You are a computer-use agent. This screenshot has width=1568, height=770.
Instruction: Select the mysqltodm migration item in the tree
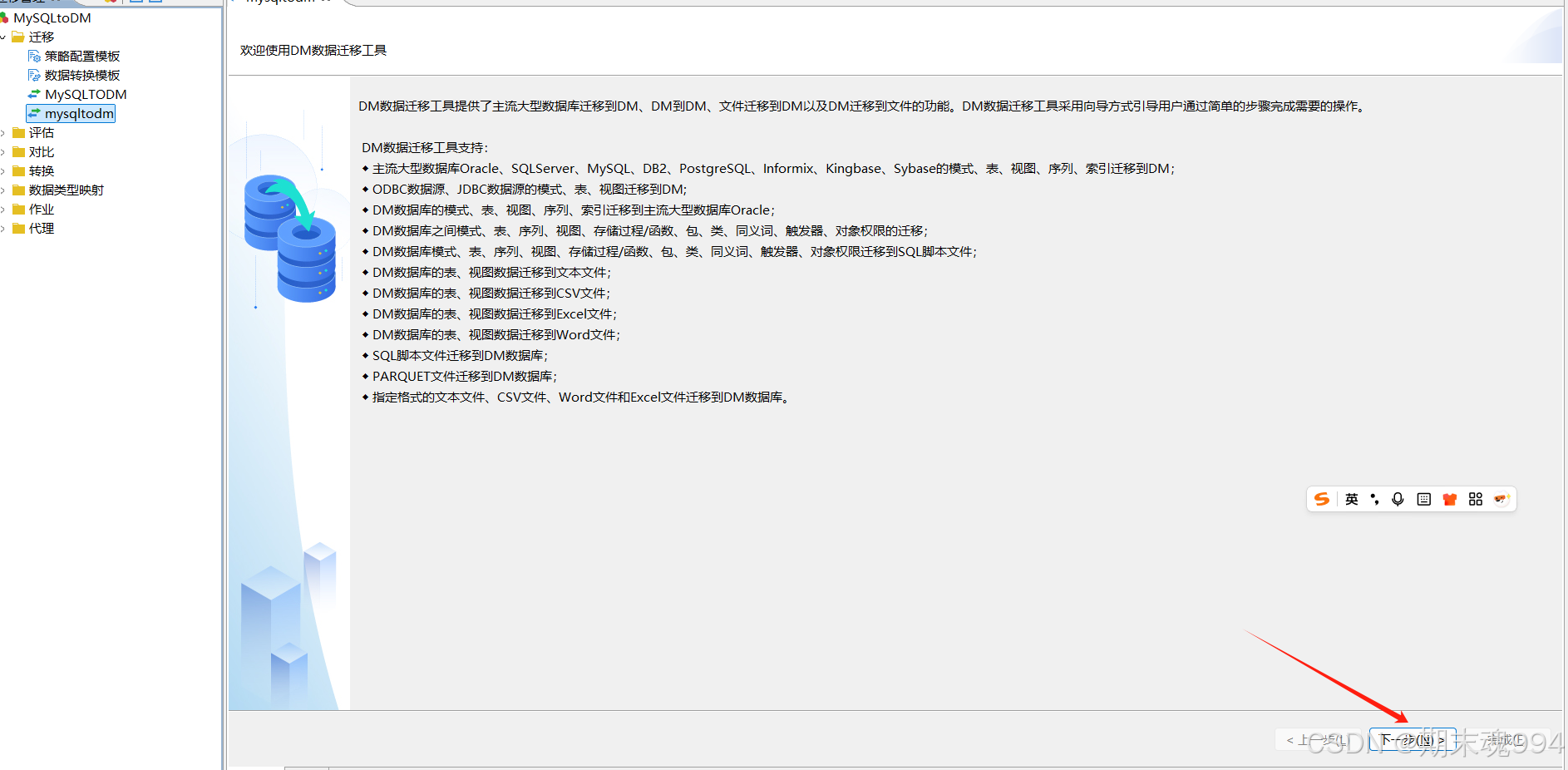pyautogui.click(x=76, y=113)
